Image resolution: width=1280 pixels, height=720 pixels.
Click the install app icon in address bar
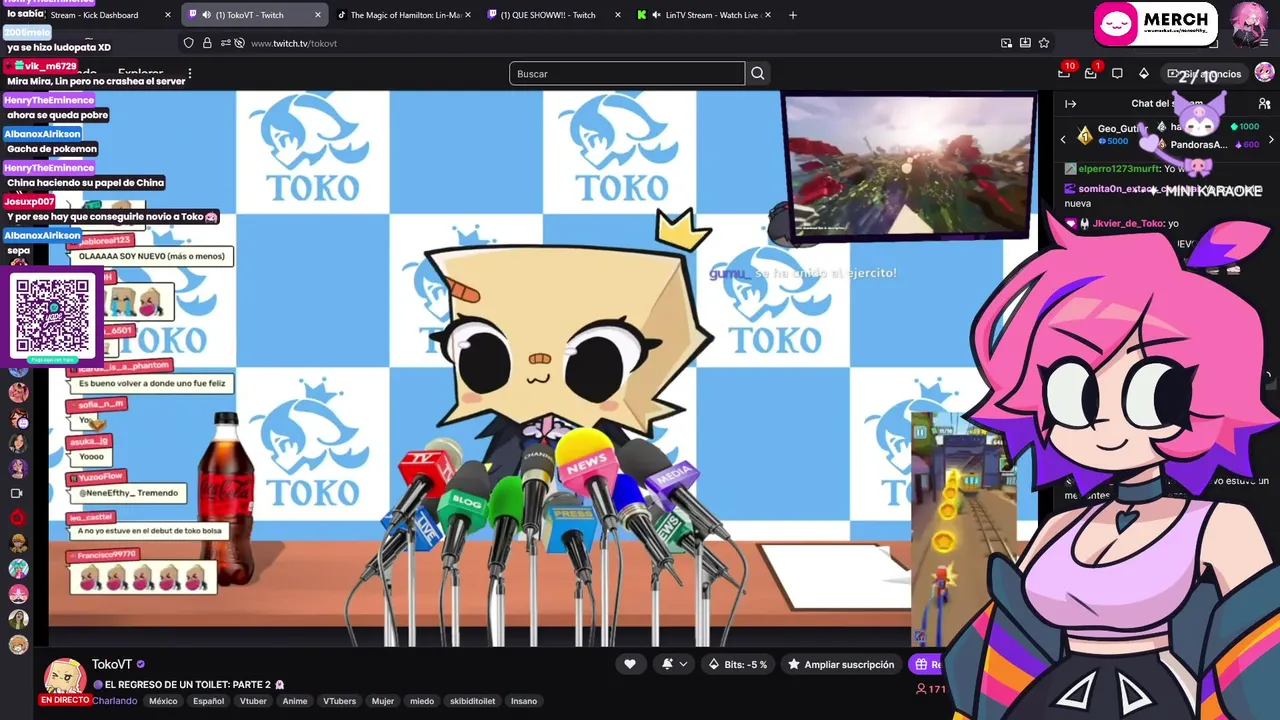(1025, 43)
